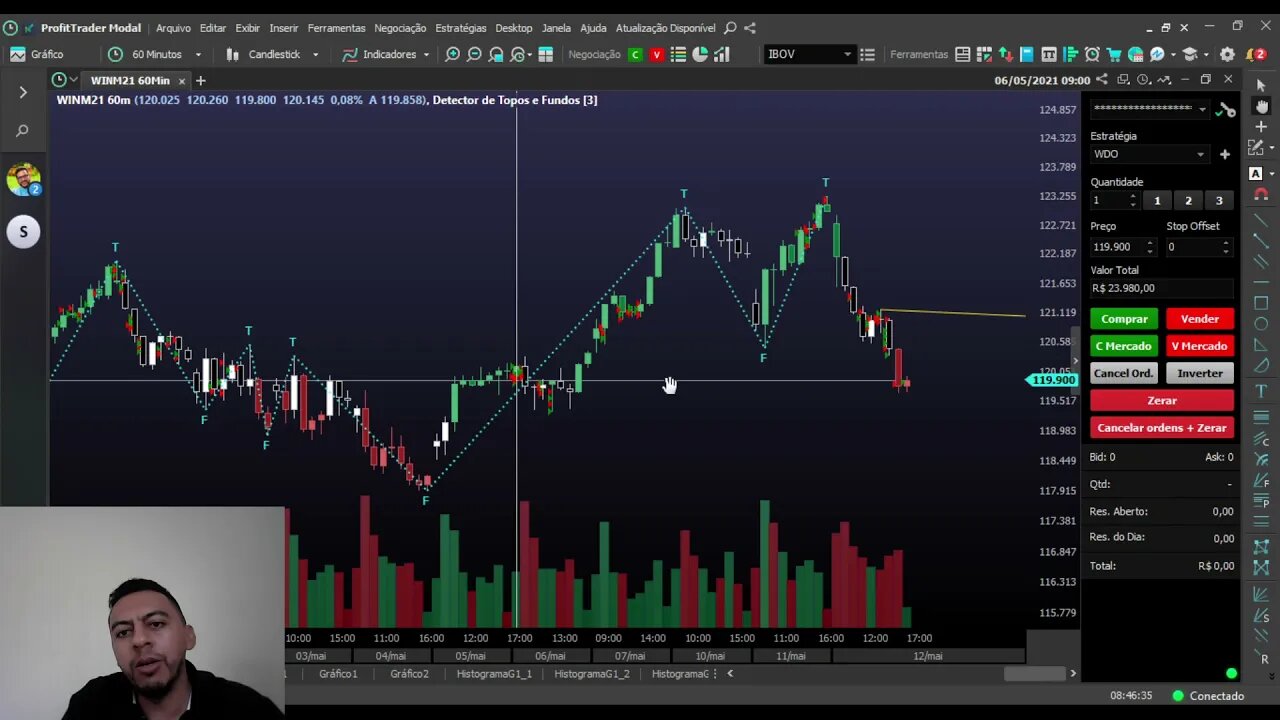Open the alarm clock alerts tool
The height and width of the screenshot is (720, 1280).
pyautogui.click(x=1092, y=54)
